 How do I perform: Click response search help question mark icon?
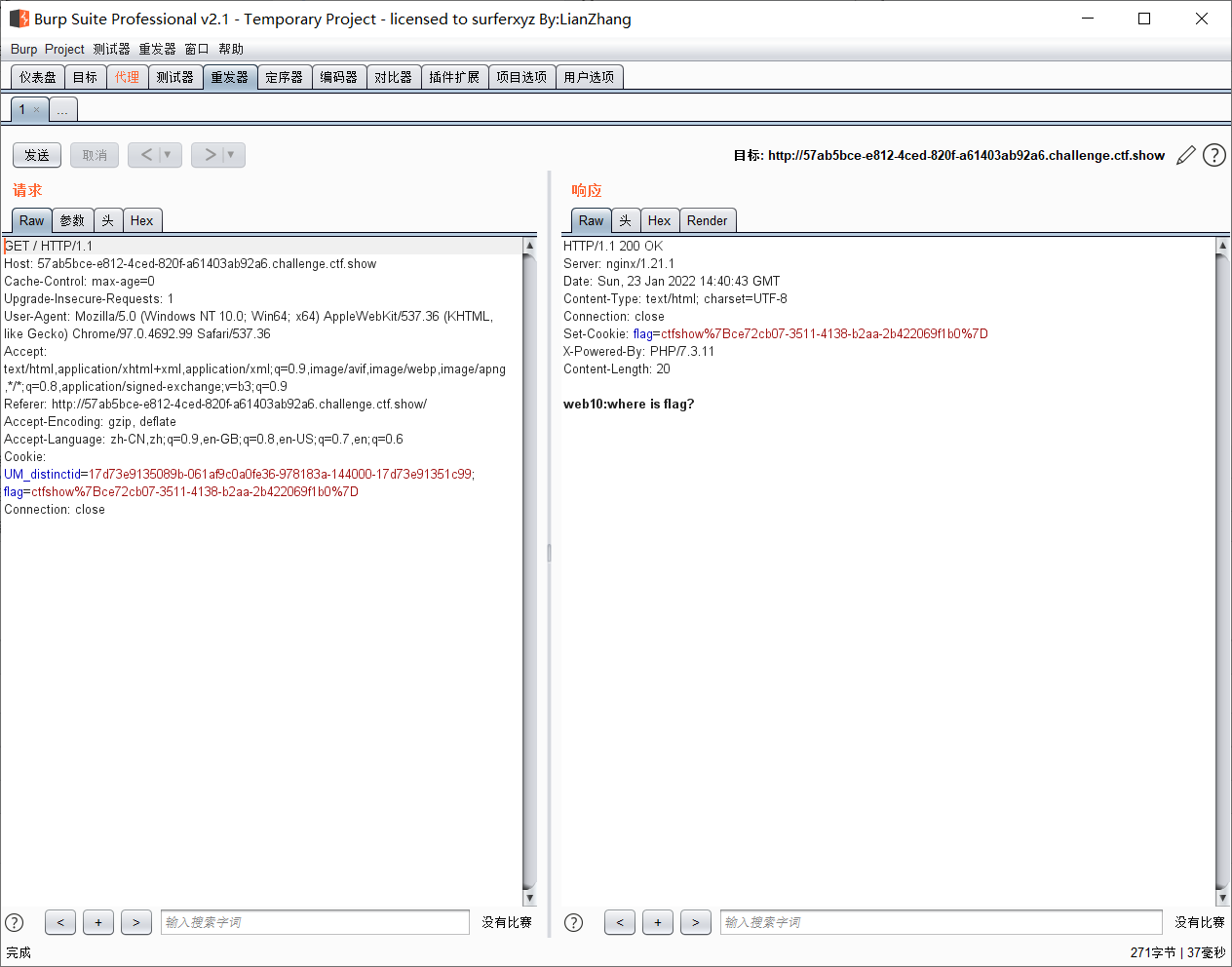point(574,922)
